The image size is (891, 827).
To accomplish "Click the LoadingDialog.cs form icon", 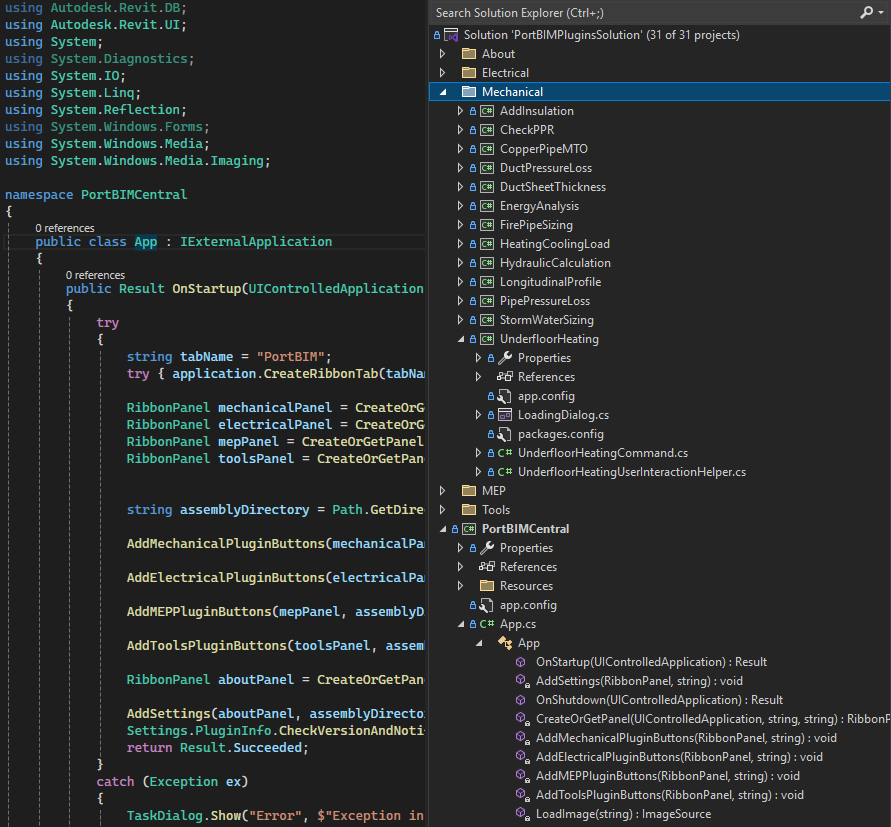I will (505, 415).
